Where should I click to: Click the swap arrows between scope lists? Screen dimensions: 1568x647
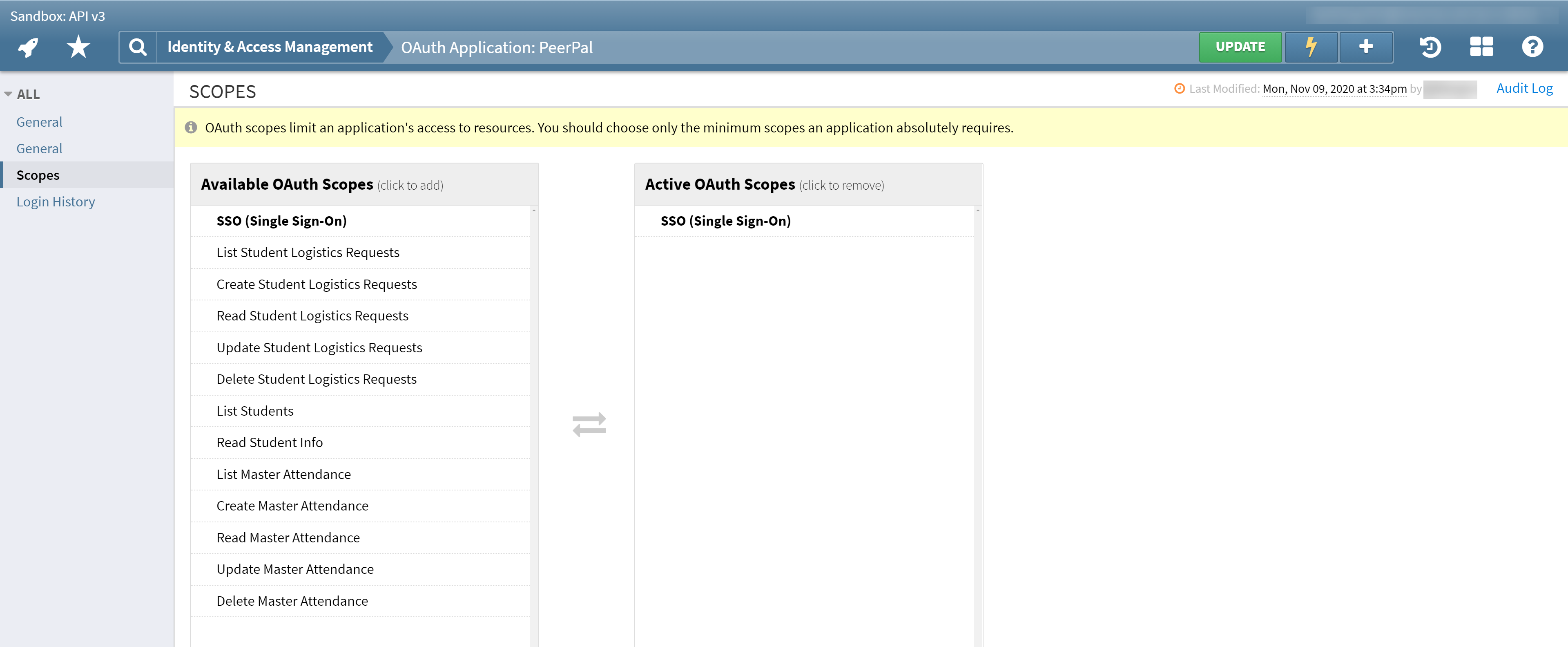[589, 424]
